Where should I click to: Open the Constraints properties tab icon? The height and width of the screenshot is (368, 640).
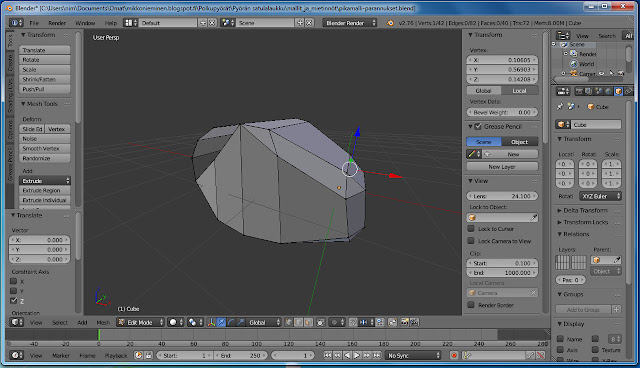tap(628, 91)
